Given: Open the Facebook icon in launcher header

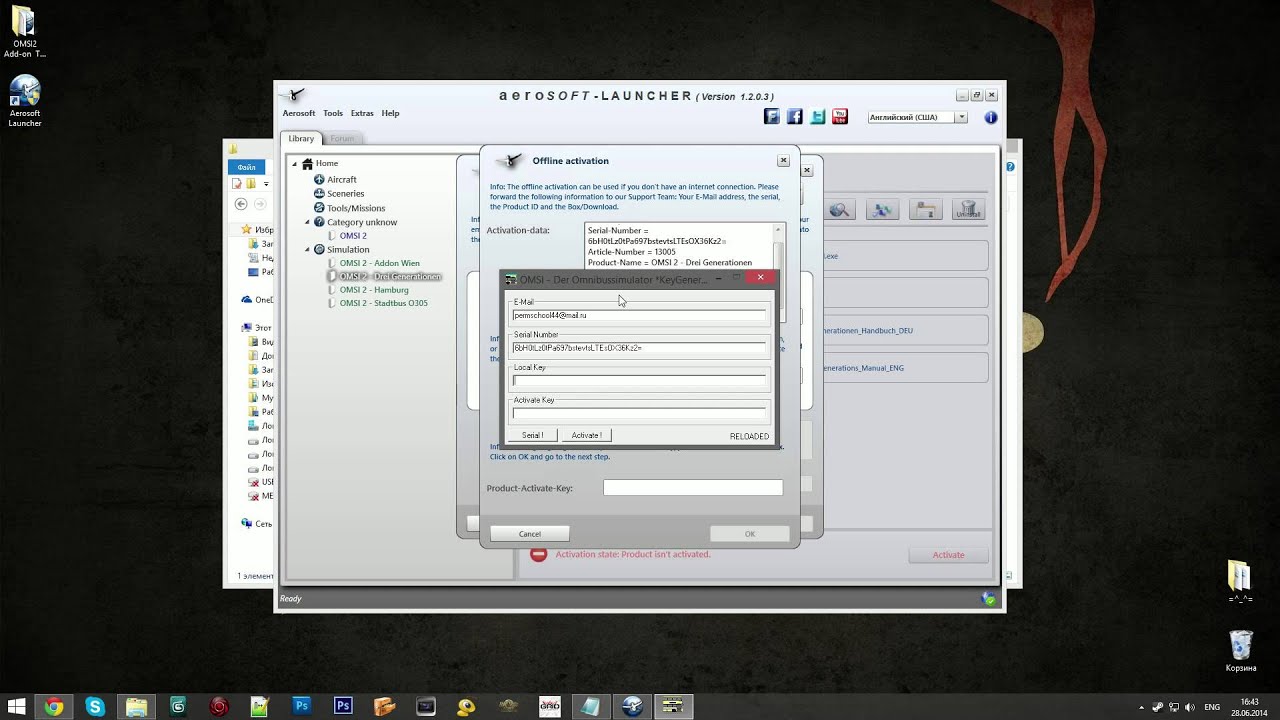Looking at the screenshot, I should coord(795,117).
